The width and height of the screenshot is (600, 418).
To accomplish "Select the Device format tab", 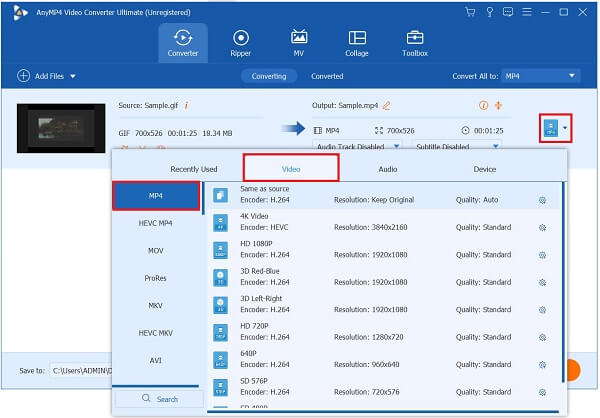I will pyautogui.click(x=484, y=169).
